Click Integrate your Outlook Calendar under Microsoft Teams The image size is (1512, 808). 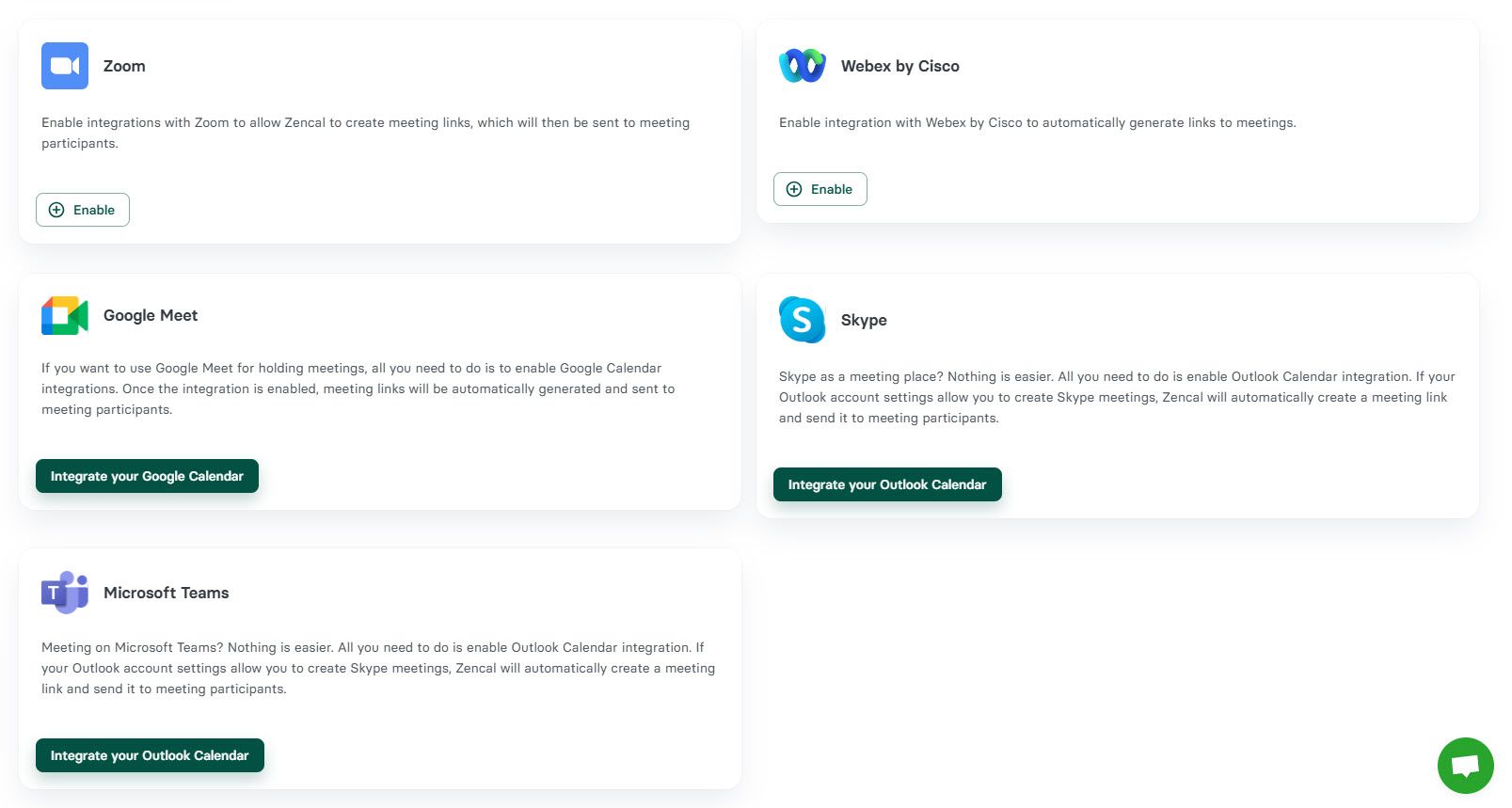point(150,755)
